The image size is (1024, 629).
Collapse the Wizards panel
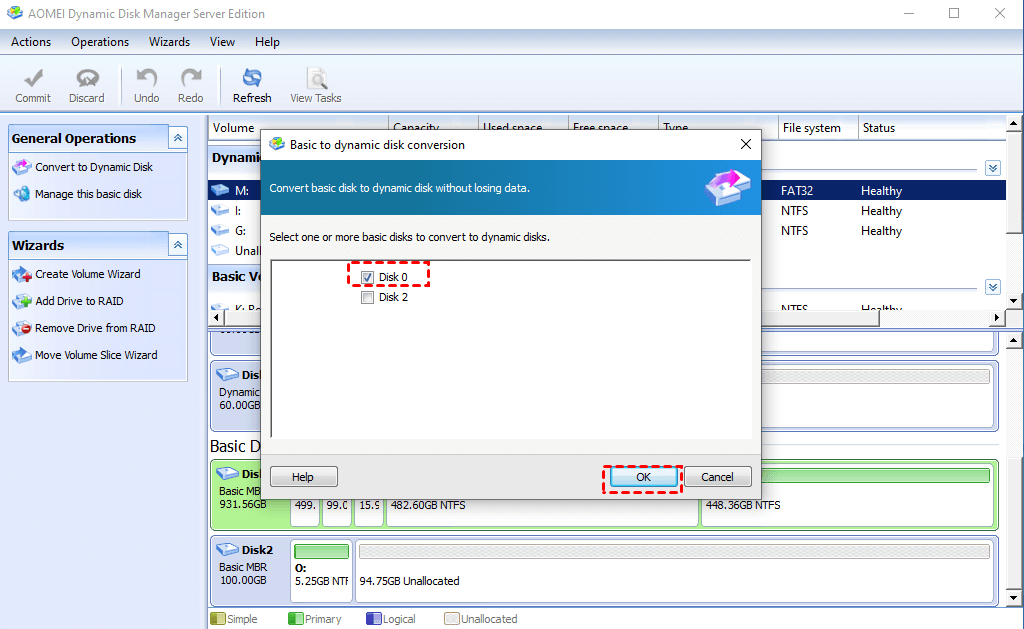point(178,245)
